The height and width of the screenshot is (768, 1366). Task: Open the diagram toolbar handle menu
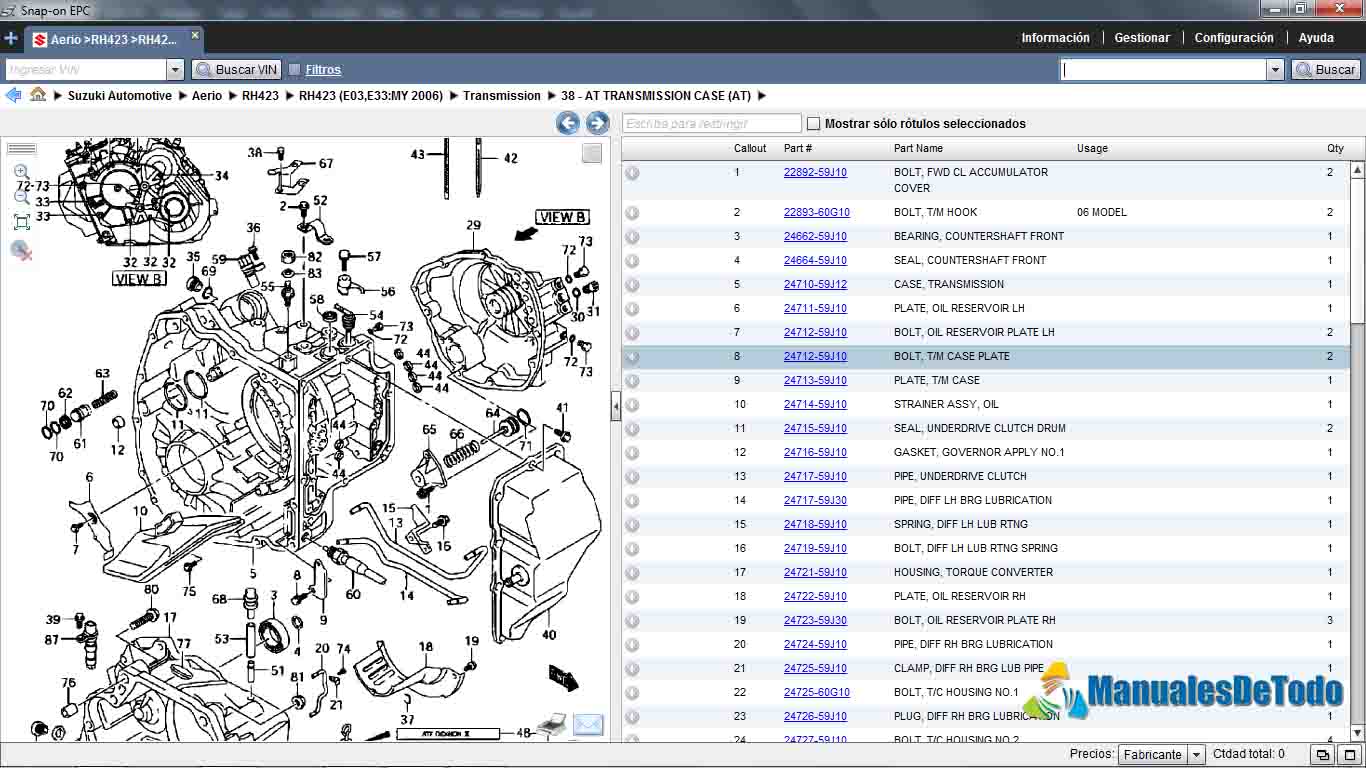tap(21, 149)
